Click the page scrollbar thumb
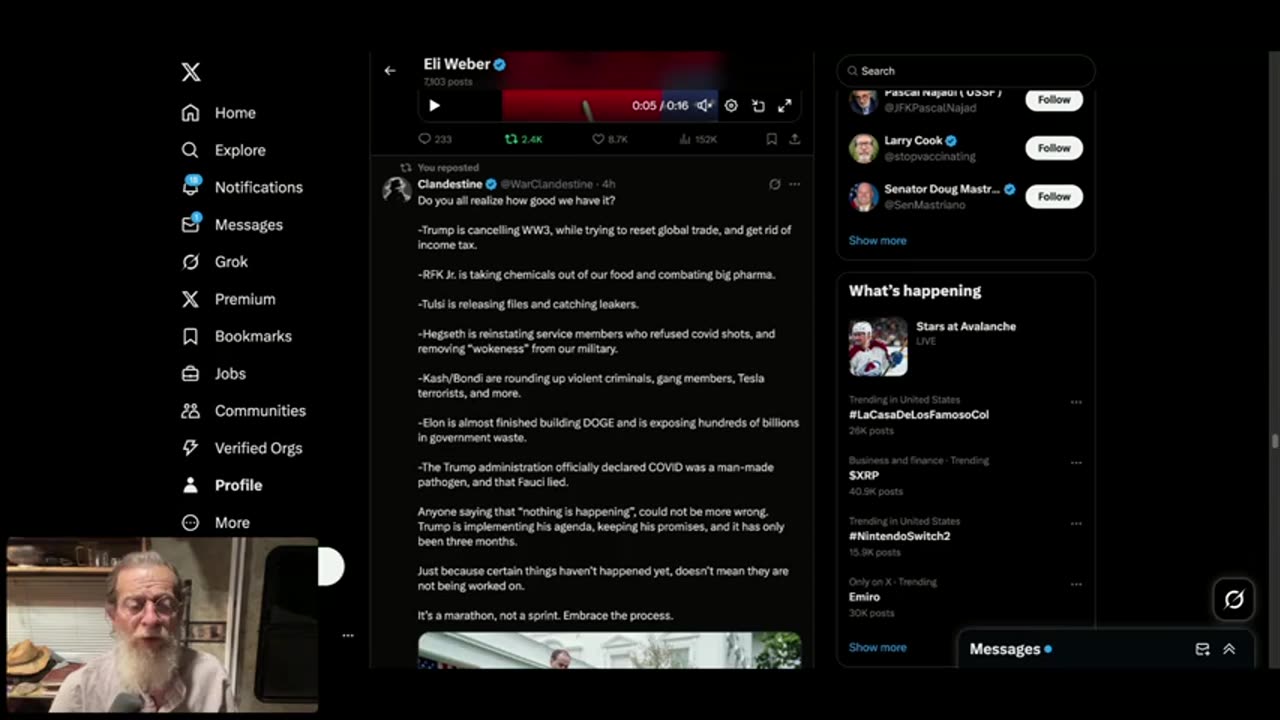Screen dimensions: 1280x720 tap(1274, 442)
